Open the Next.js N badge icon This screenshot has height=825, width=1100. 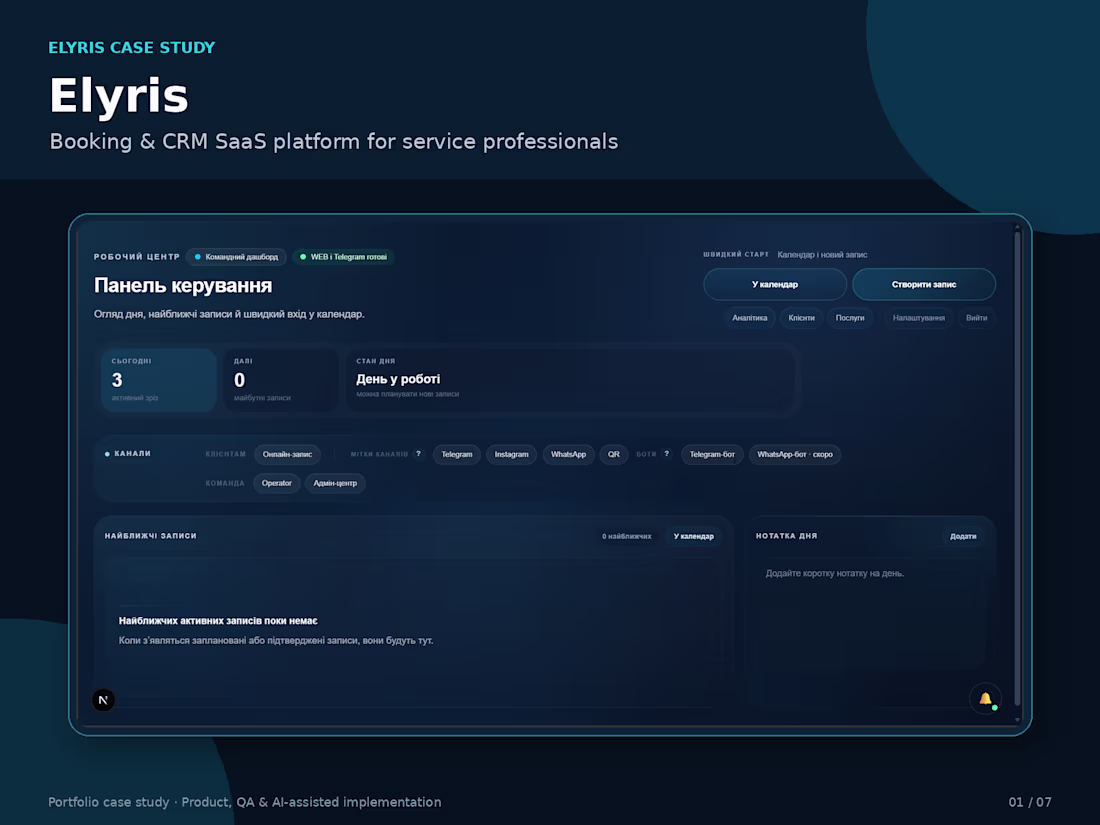[x=103, y=700]
